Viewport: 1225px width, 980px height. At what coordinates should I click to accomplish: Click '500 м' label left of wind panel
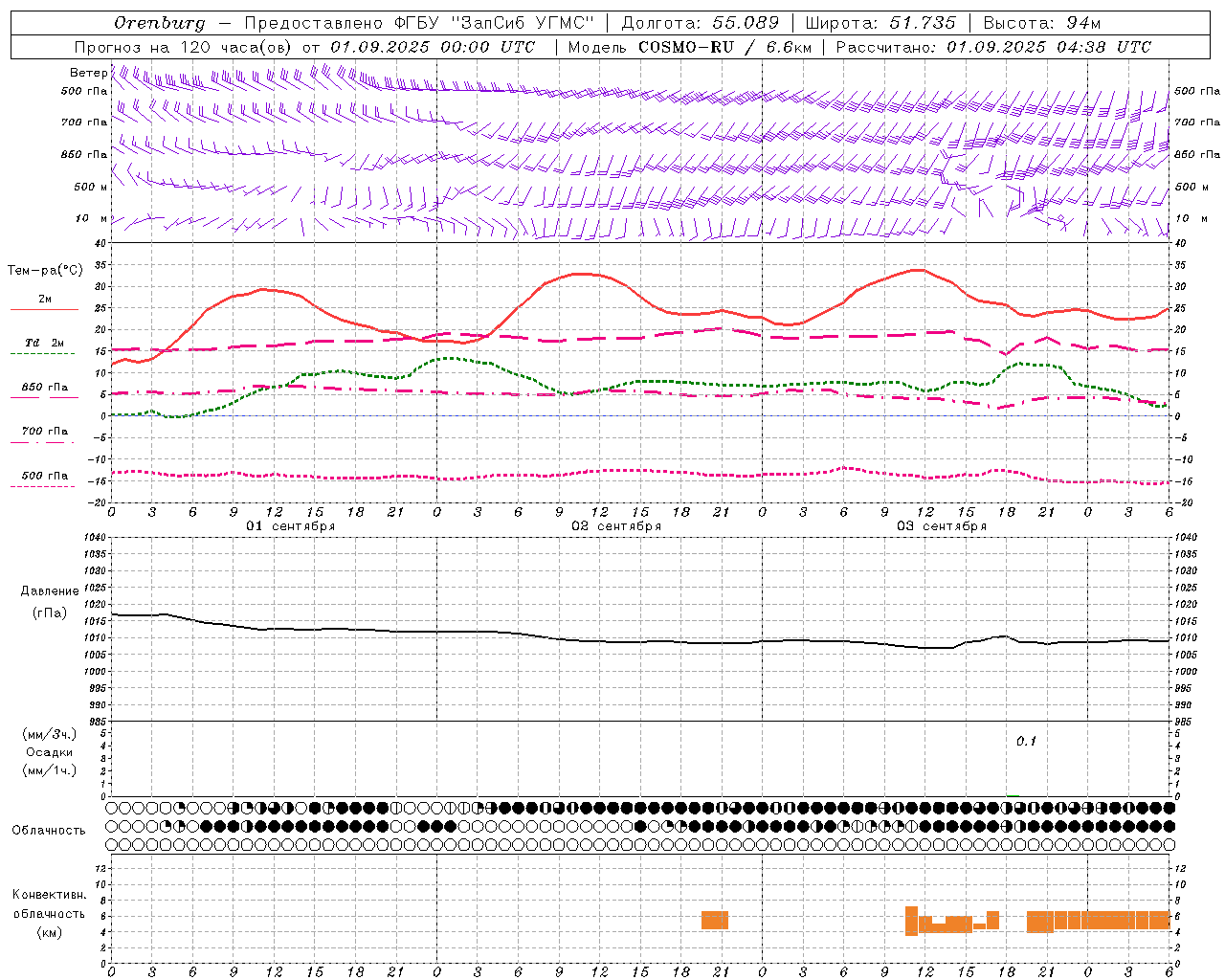91,187
